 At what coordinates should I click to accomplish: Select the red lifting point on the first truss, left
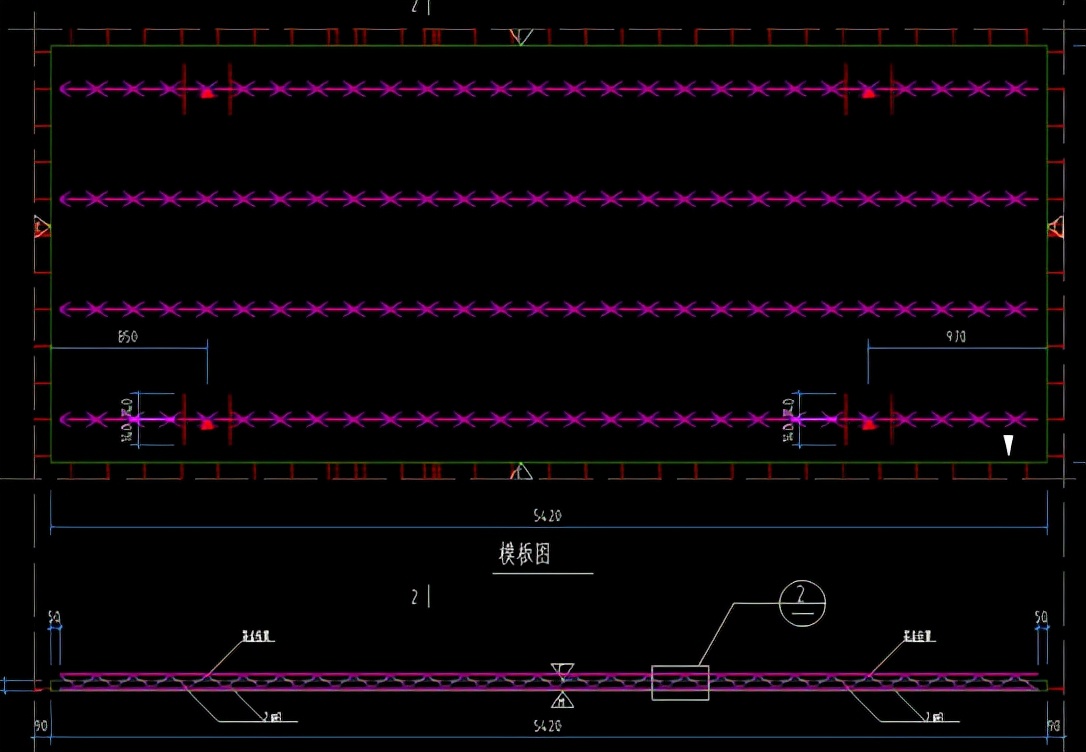tap(207, 92)
